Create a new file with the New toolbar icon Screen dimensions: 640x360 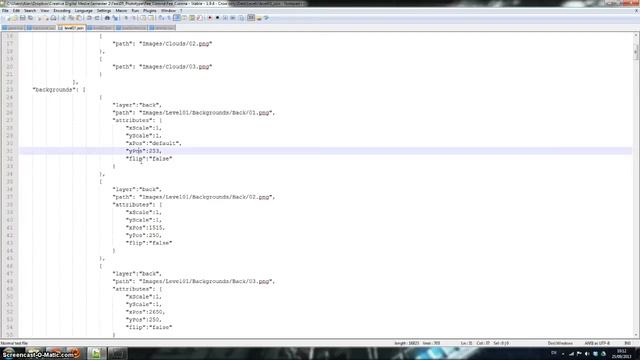pos(7,18)
